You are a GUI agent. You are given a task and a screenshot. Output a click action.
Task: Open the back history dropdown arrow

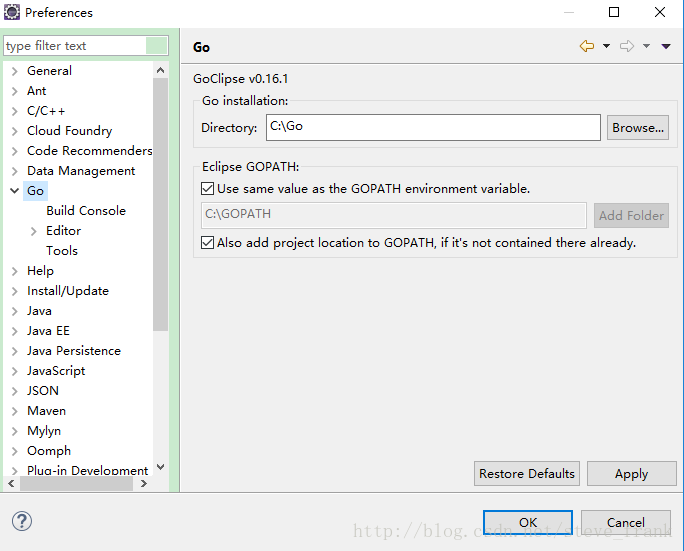pyautogui.click(x=606, y=46)
